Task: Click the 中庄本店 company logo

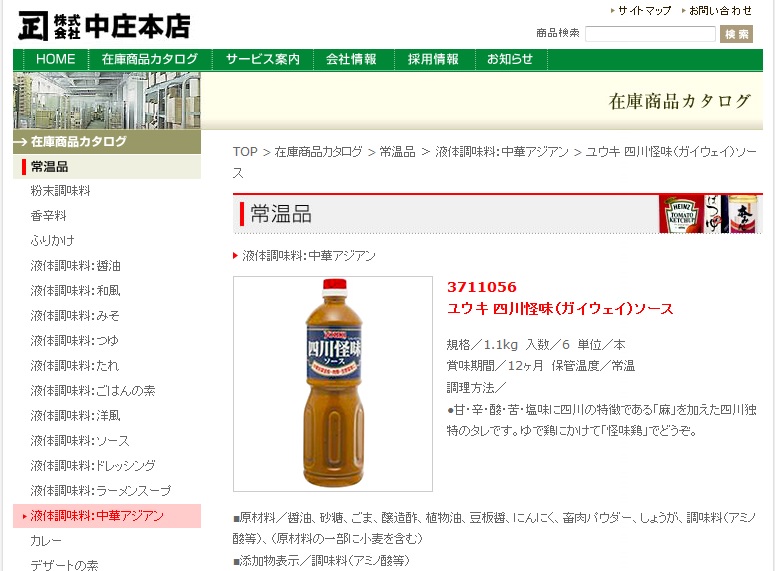Action: pos(104,26)
